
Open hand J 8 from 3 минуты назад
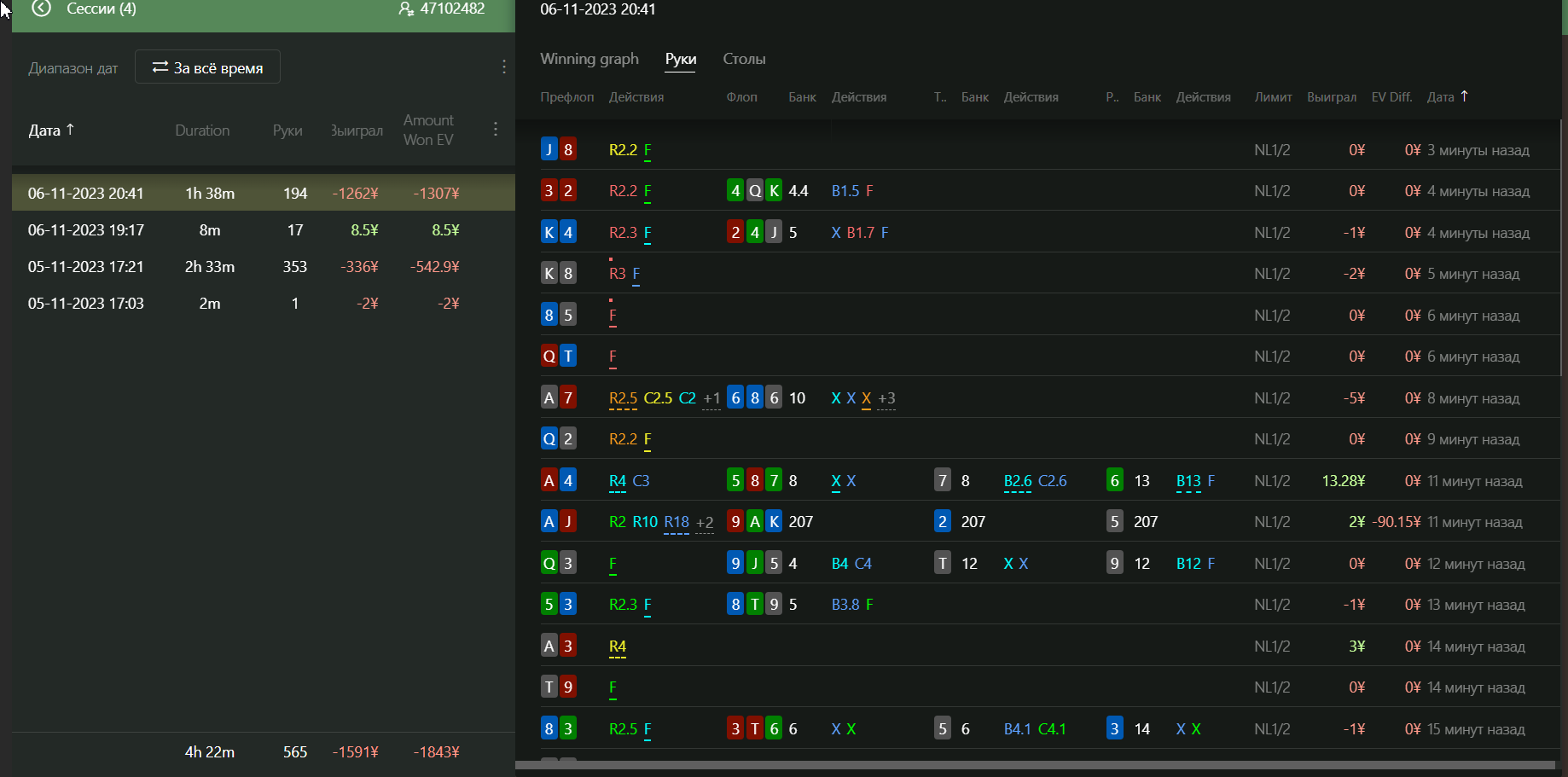tap(1049, 150)
